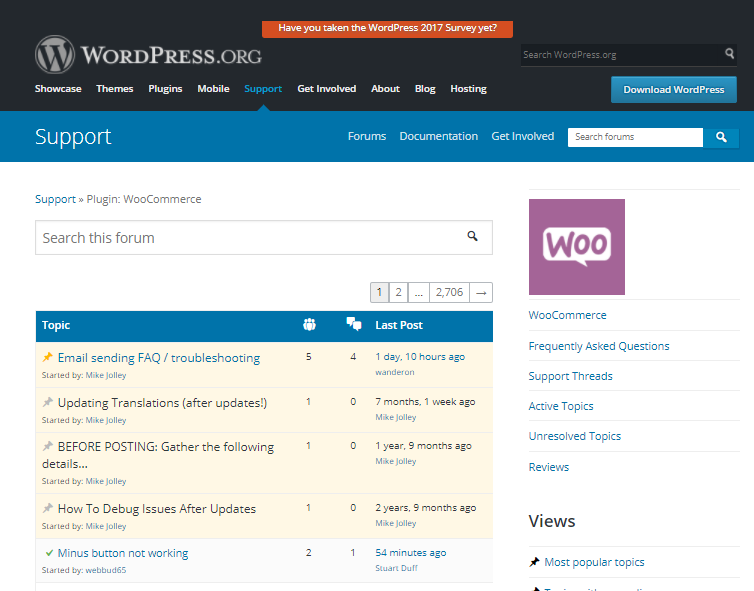The image size is (754, 591).
Task: Click last post 7 months, 1 week ago
Action: click(x=425, y=402)
